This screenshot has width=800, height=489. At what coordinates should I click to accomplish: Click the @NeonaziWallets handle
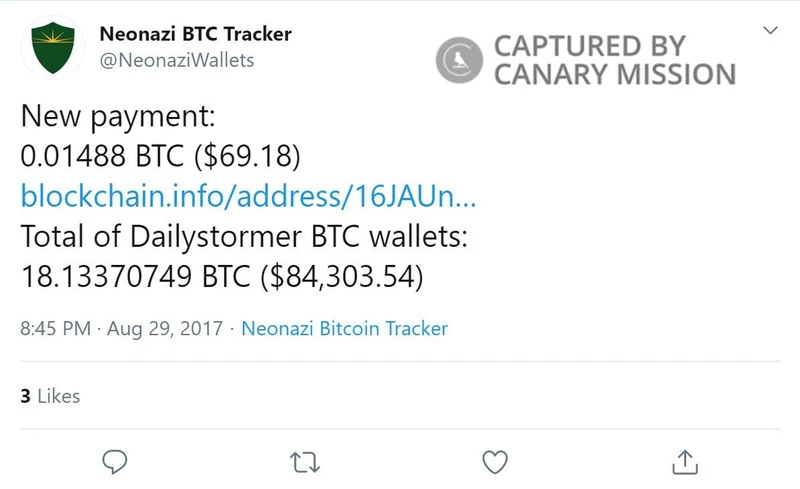(x=177, y=60)
